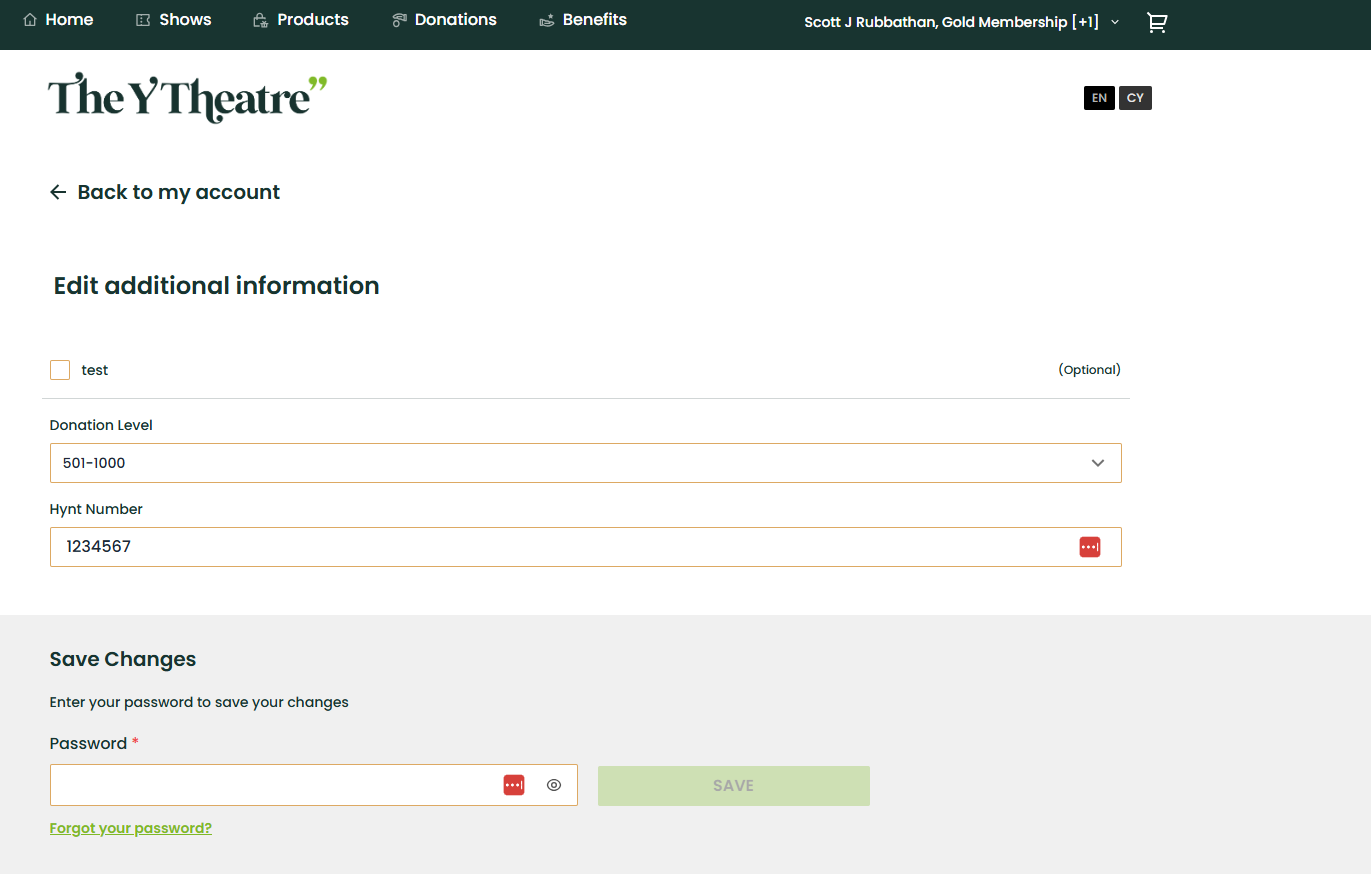The image size is (1371, 874).
Task: Tick the test checkbox
Action: pos(60,370)
